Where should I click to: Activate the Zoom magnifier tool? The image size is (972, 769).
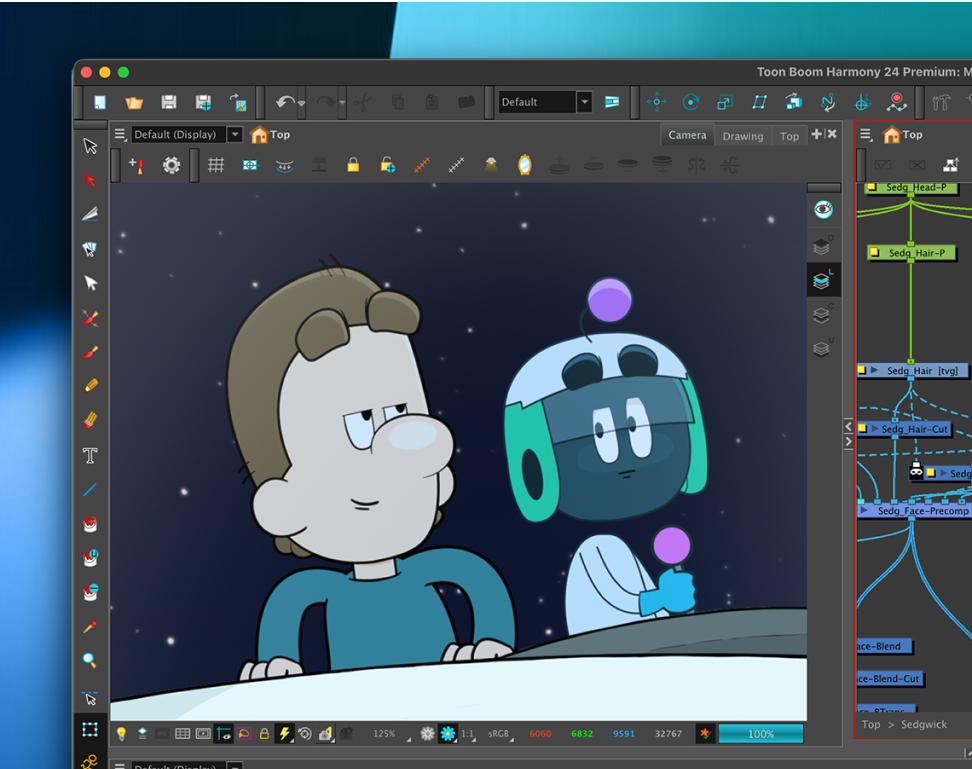click(90, 661)
